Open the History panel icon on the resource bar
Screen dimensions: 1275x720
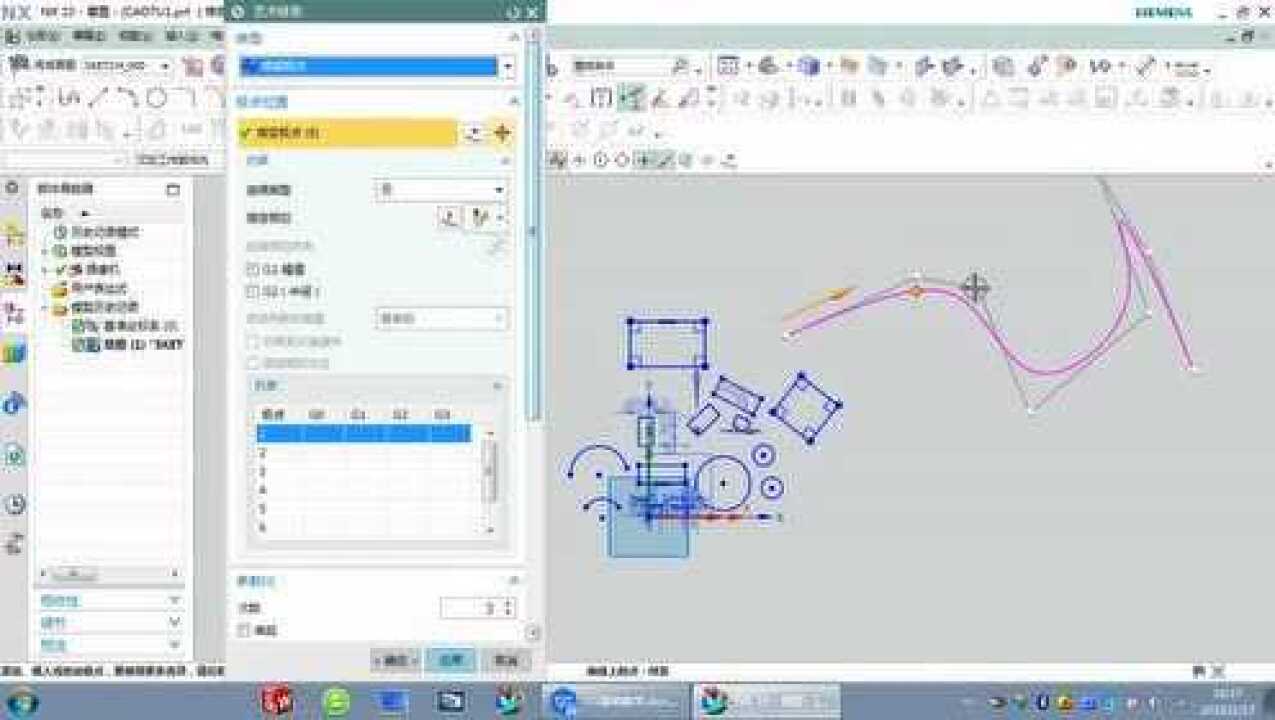click(13, 503)
